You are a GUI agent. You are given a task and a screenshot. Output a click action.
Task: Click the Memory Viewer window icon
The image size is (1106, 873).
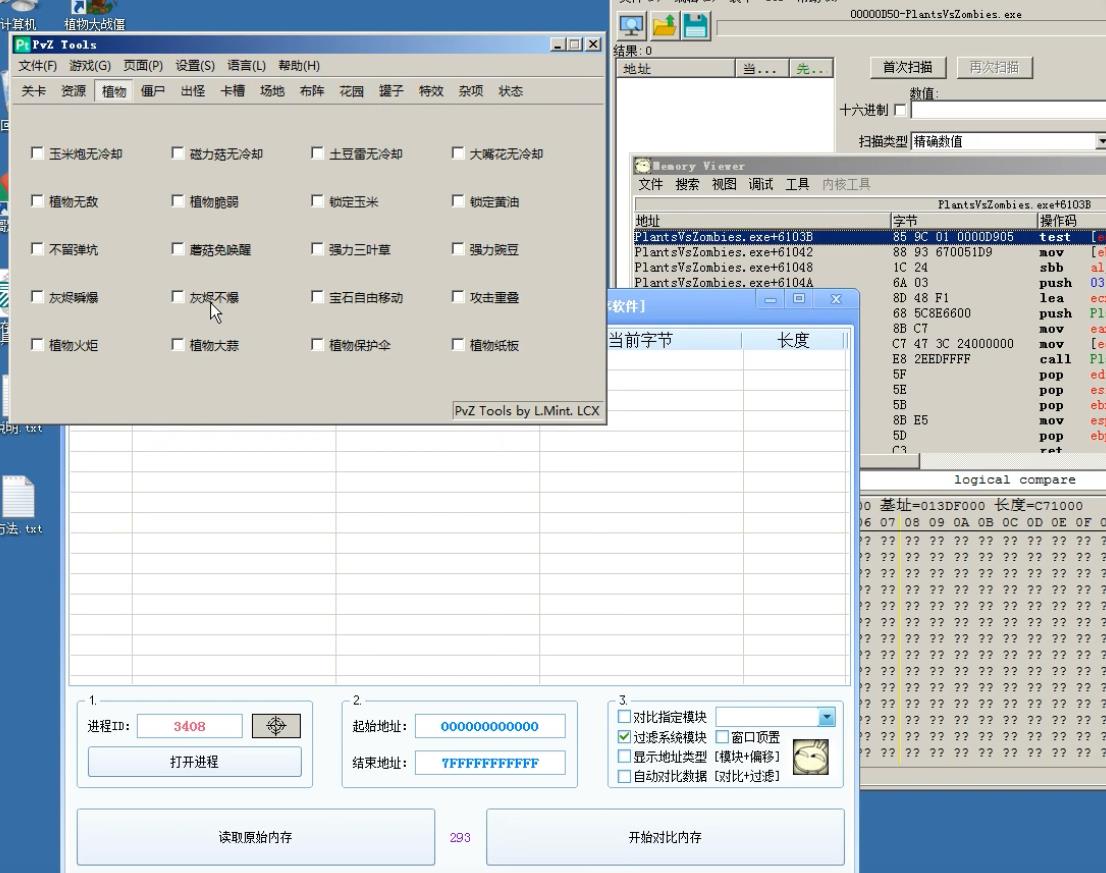pos(643,165)
